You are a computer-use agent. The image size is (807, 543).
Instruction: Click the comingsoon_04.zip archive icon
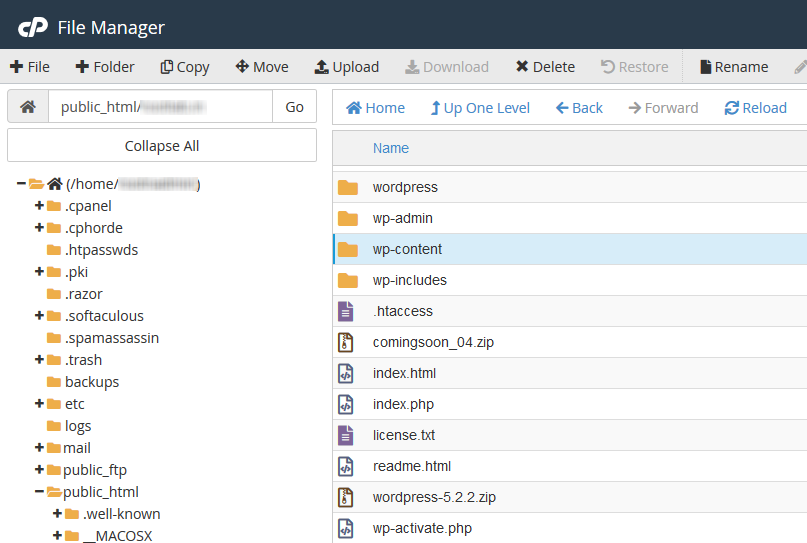pyautogui.click(x=346, y=342)
